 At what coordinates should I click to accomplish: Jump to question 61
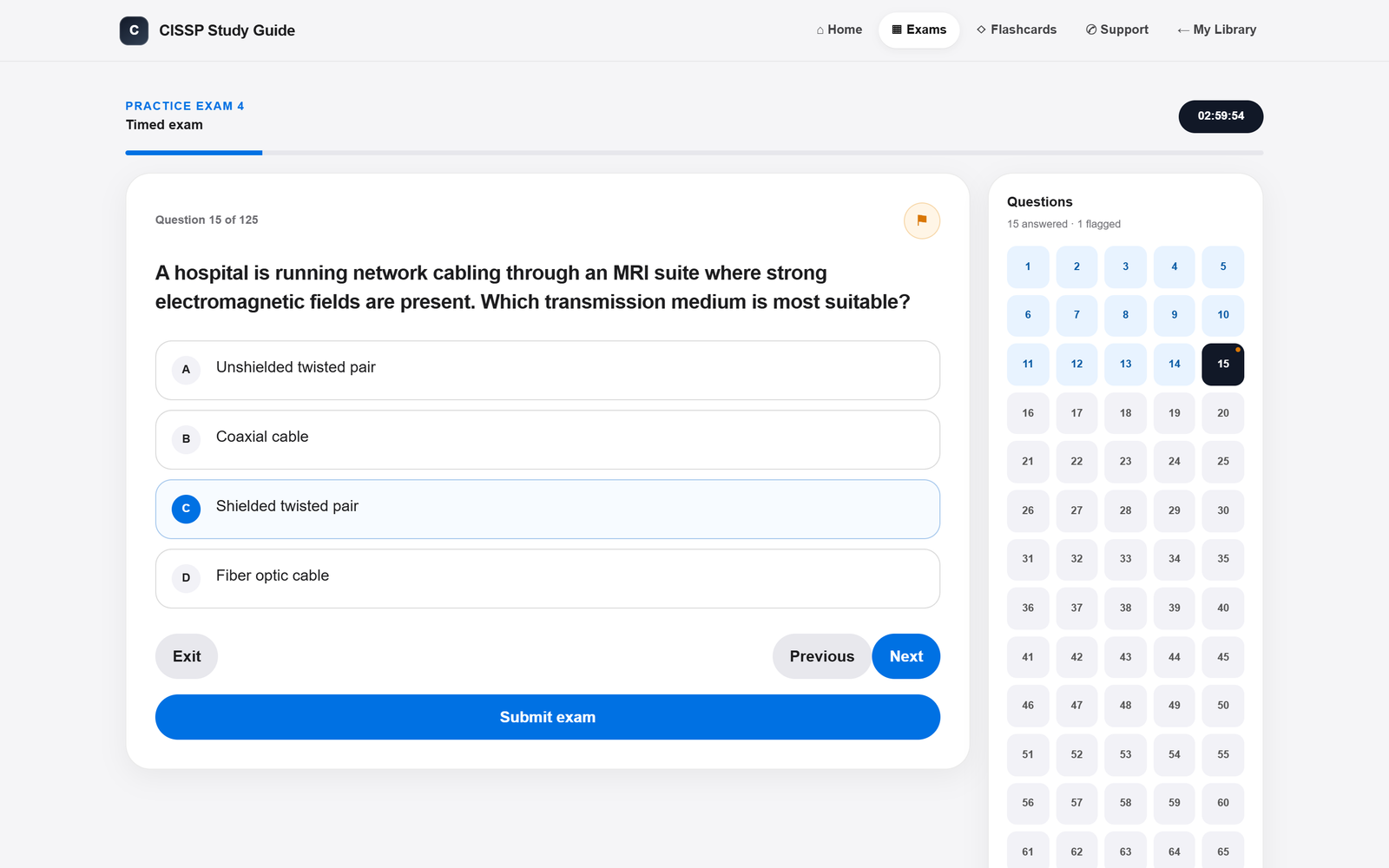[x=1028, y=852]
